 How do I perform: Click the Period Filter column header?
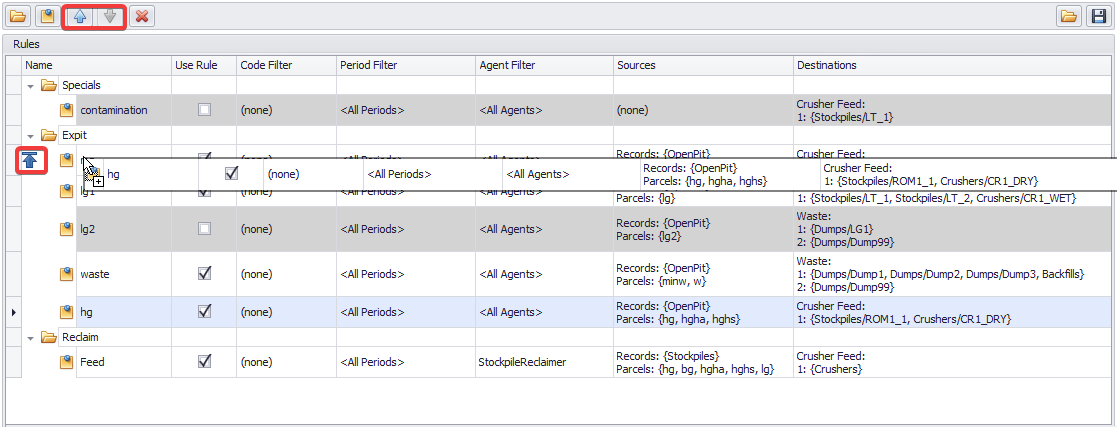pyautogui.click(x=369, y=65)
